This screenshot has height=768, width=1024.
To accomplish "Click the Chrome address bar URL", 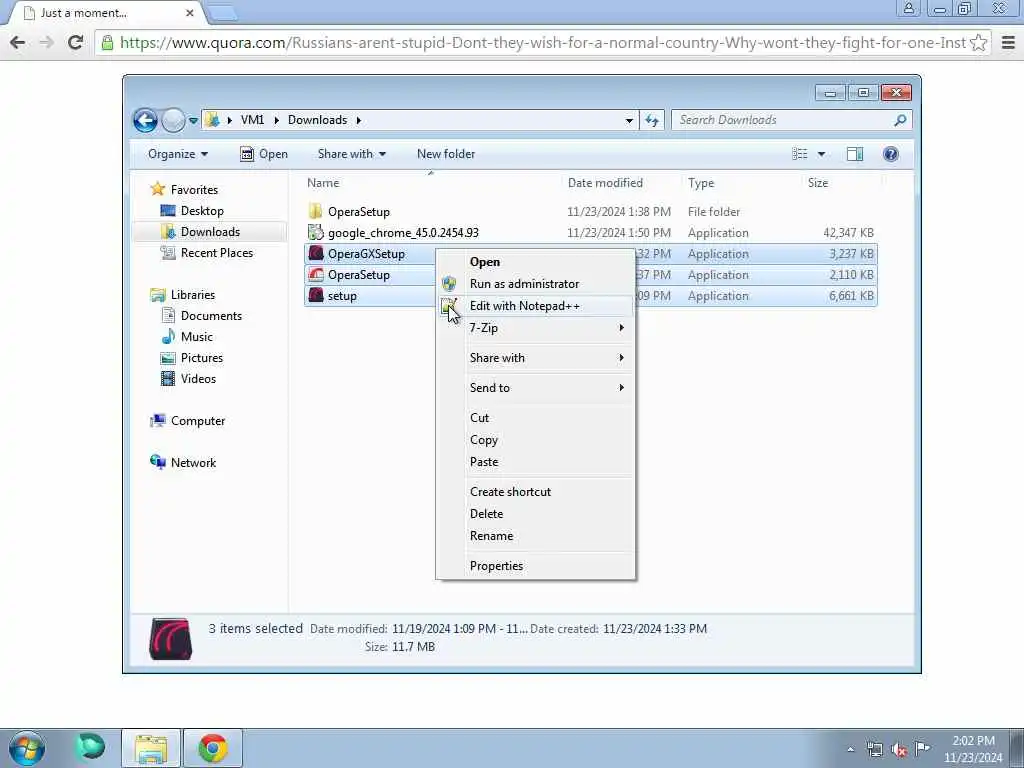I will 543,43.
